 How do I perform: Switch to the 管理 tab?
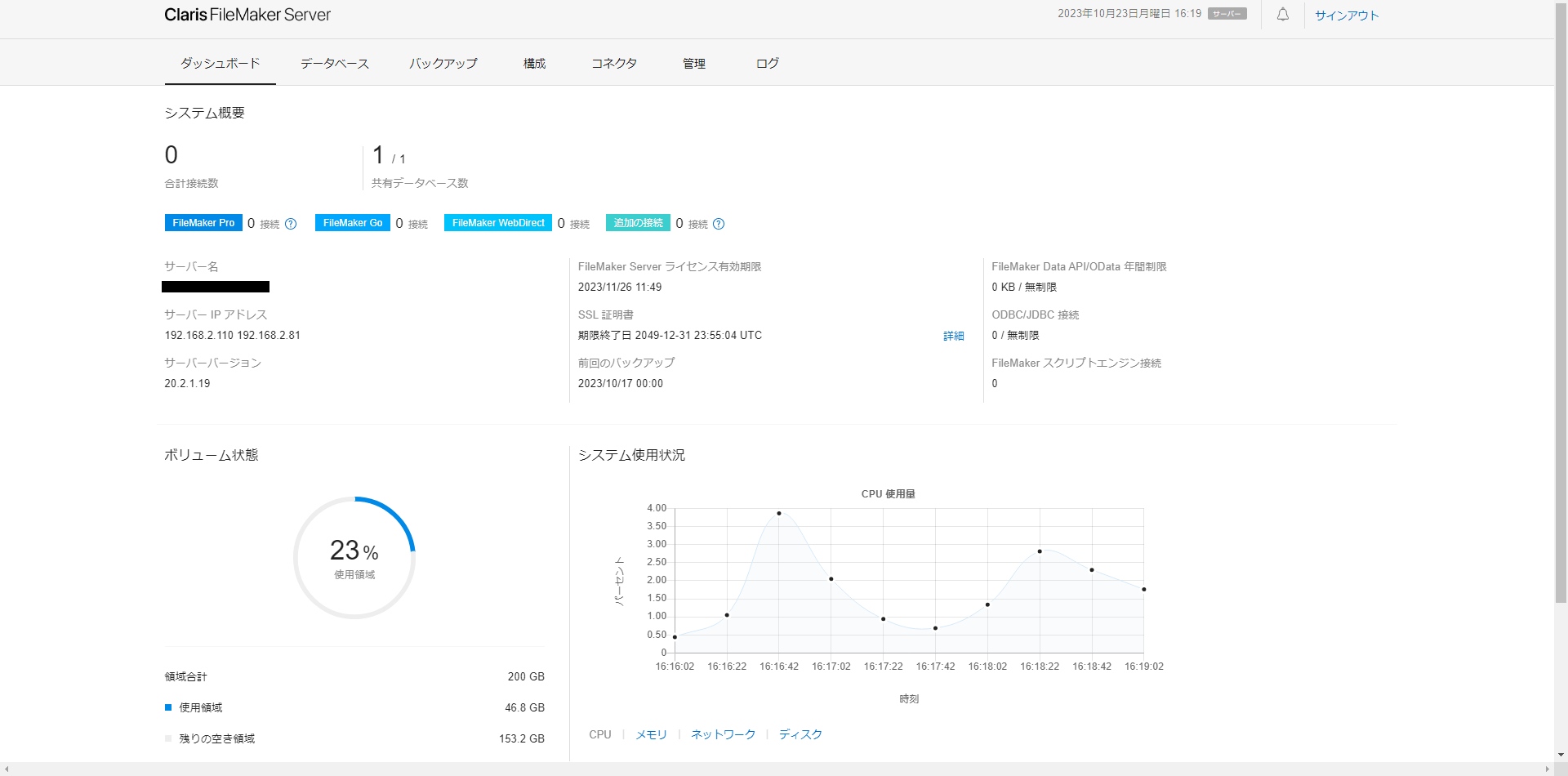(x=694, y=64)
